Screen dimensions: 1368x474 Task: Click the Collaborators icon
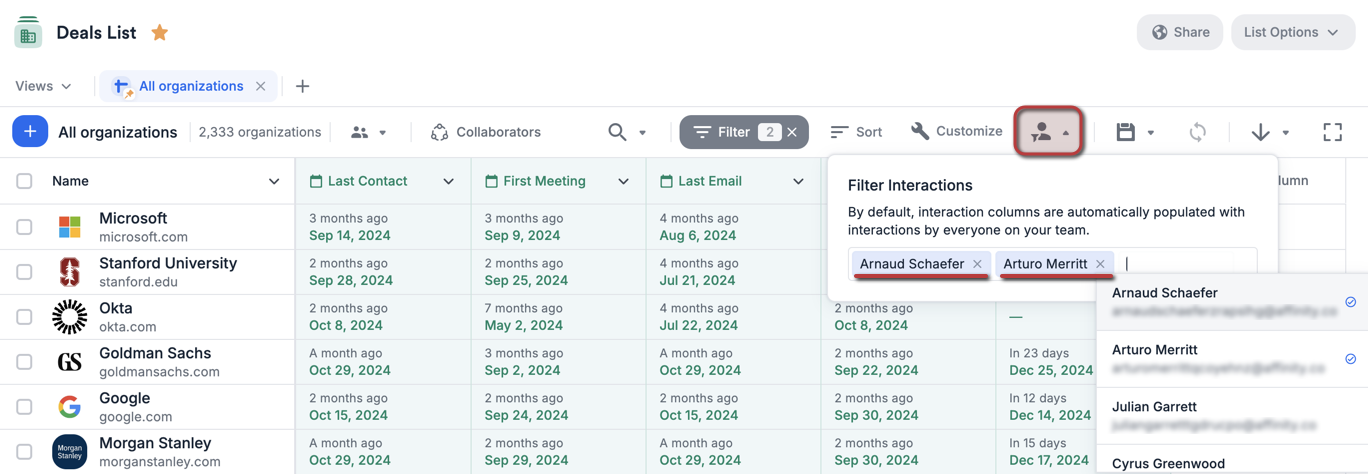(x=439, y=132)
